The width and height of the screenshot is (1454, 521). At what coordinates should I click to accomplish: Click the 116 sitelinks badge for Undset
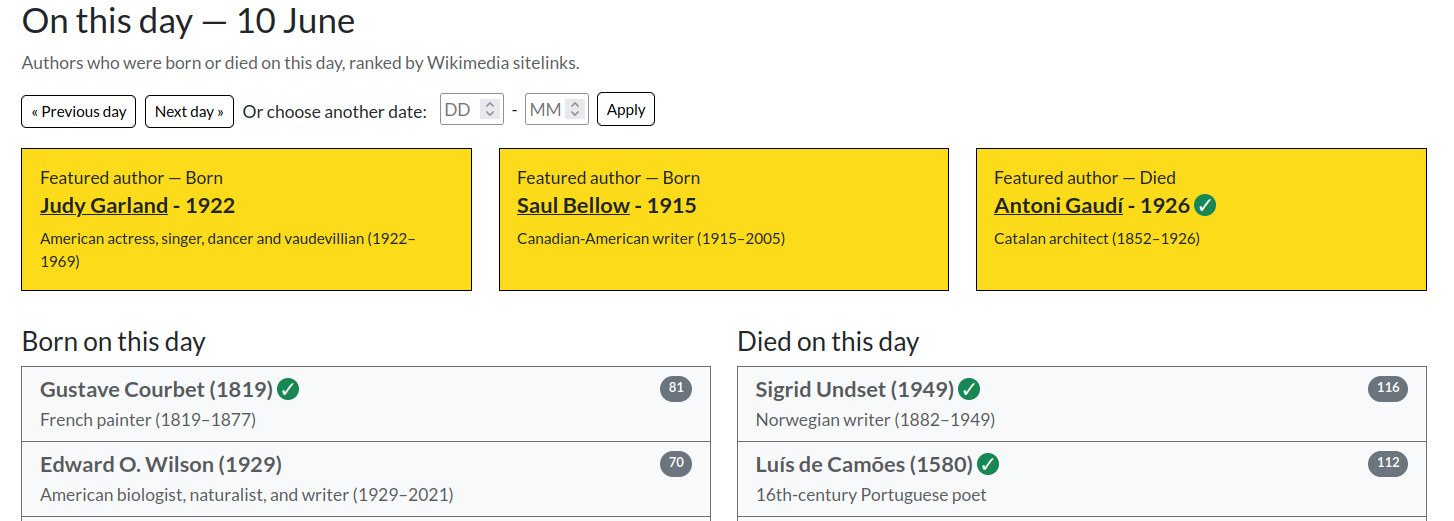[1388, 388]
